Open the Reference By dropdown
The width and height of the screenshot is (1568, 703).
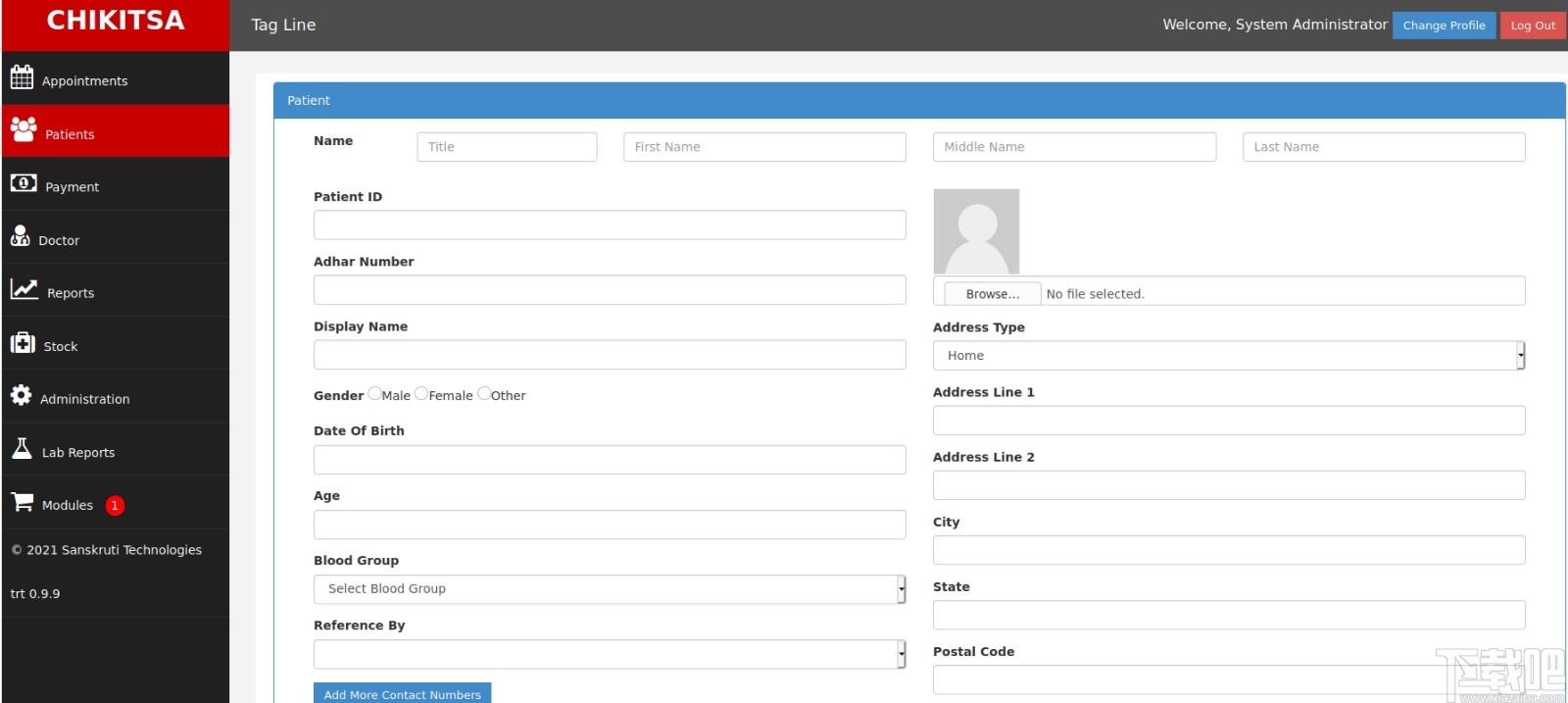pos(610,654)
